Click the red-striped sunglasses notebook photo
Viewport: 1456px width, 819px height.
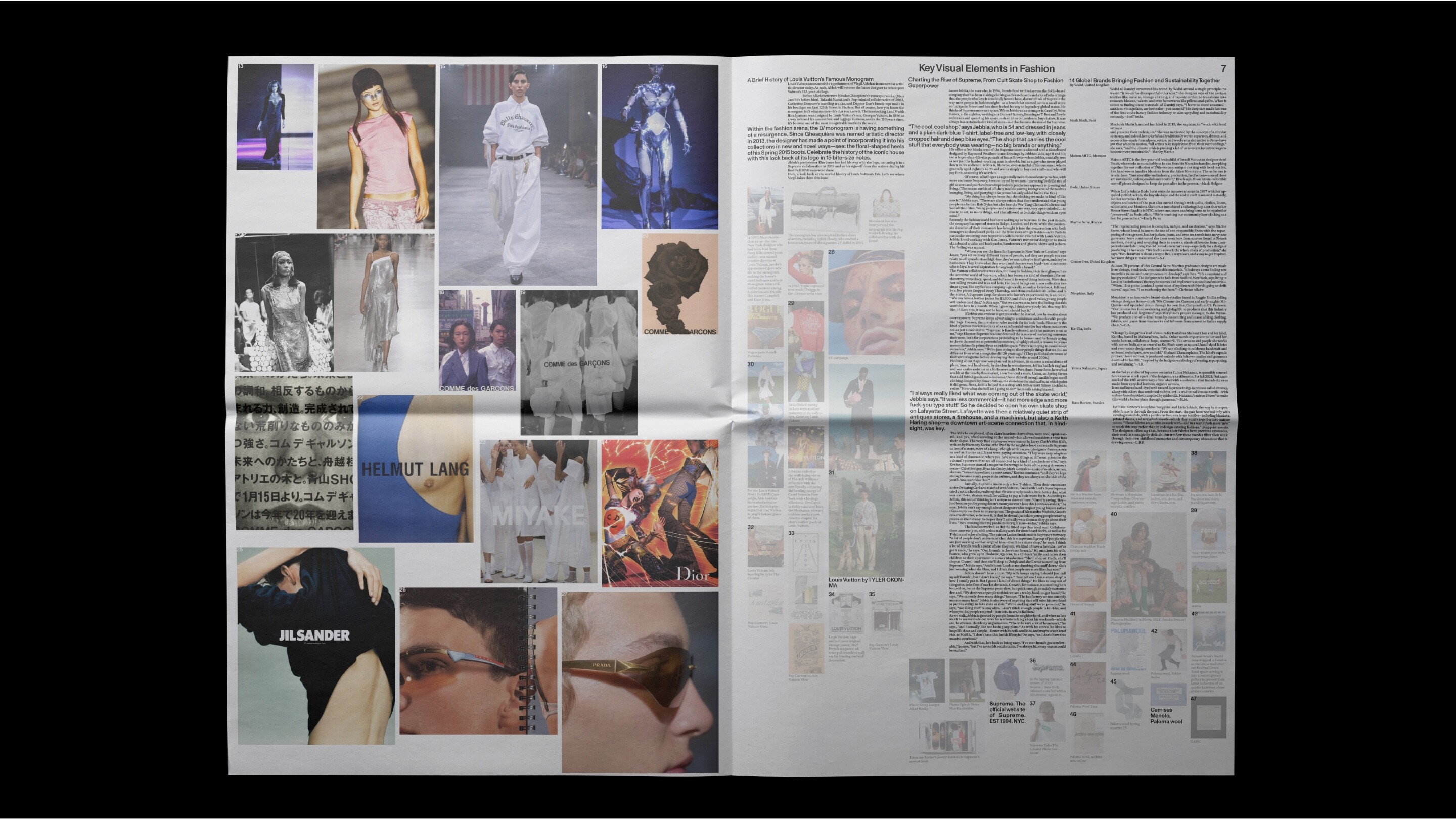tap(478, 660)
